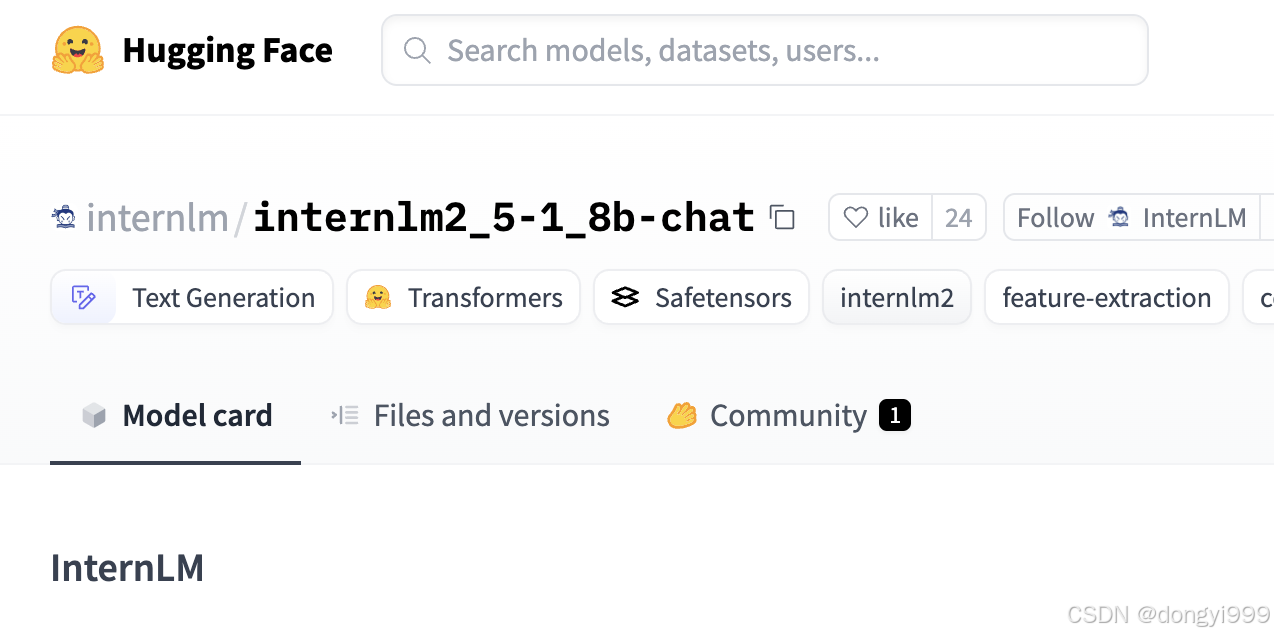Click the Transformers emoji icon

coord(378,297)
